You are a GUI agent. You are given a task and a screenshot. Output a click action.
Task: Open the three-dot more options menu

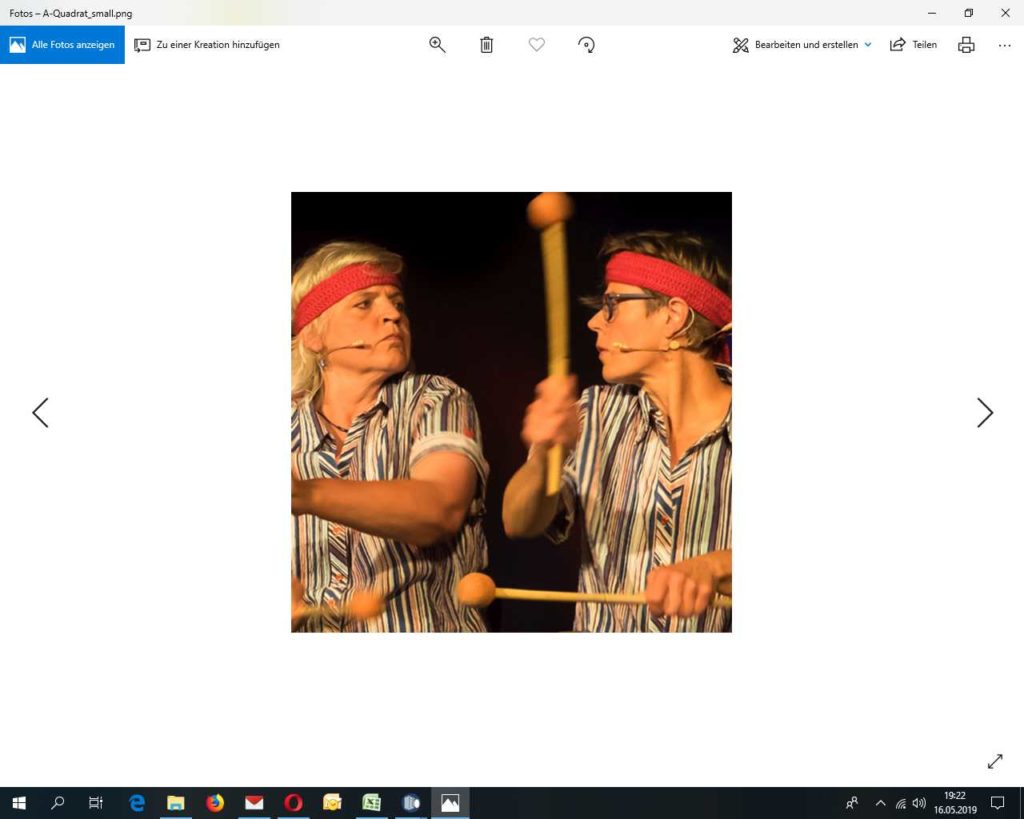(1004, 45)
